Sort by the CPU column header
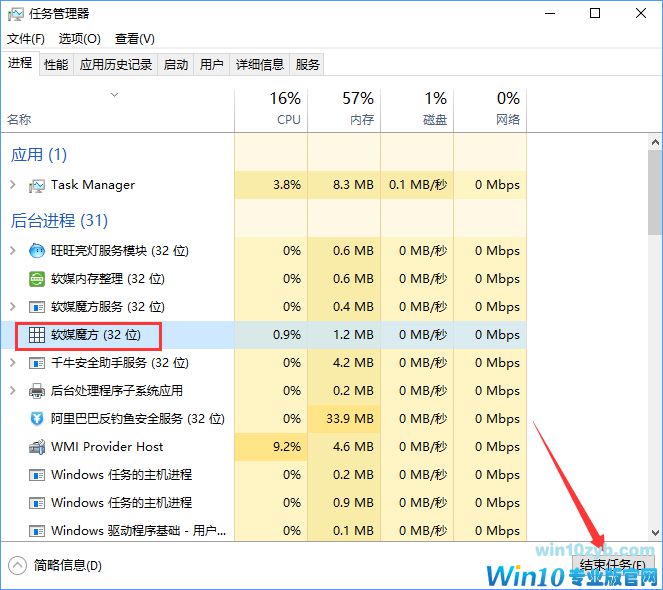This screenshot has width=663, height=590. (x=271, y=108)
